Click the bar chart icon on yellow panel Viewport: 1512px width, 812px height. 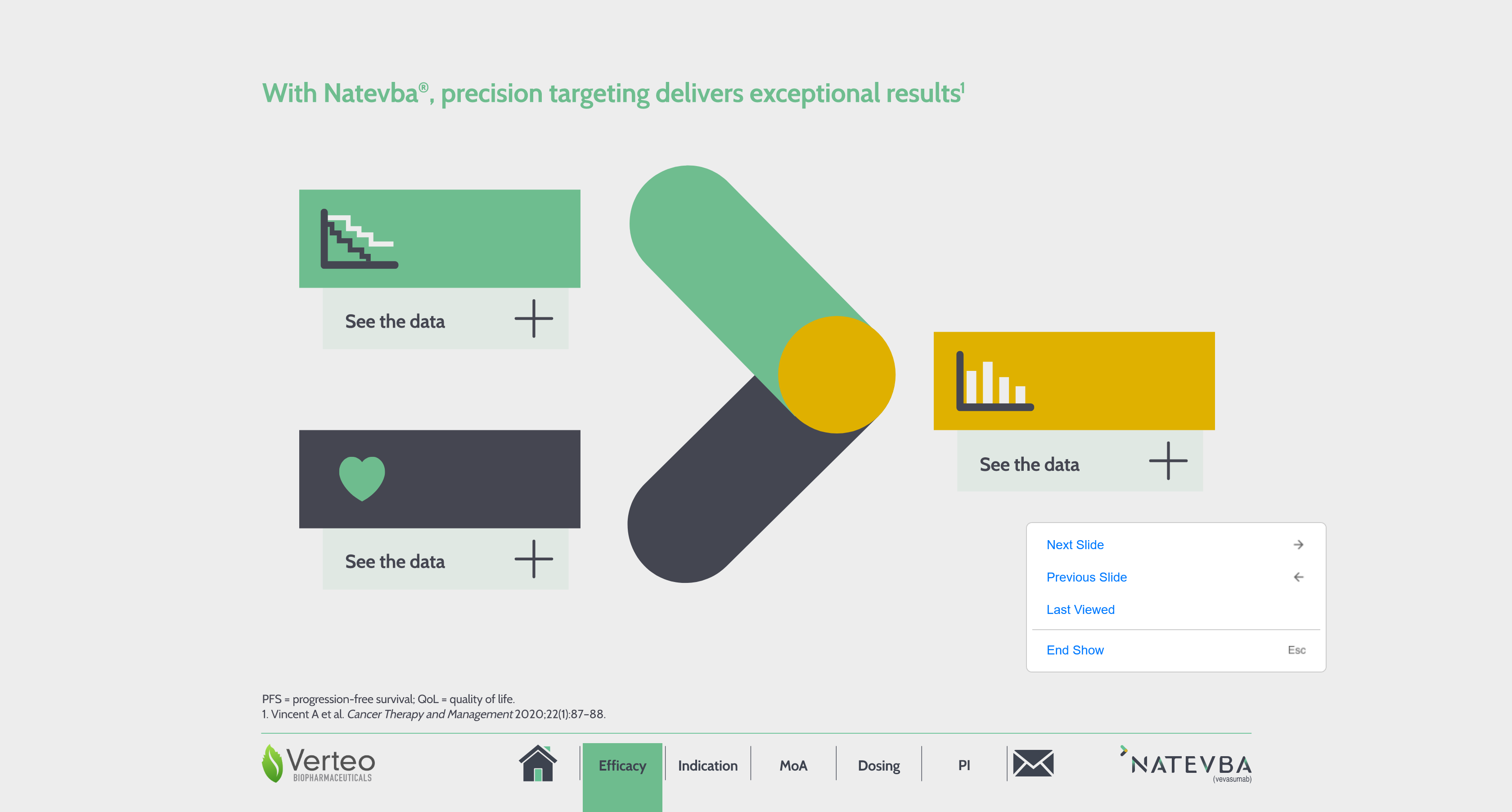[x=994, y=381]
